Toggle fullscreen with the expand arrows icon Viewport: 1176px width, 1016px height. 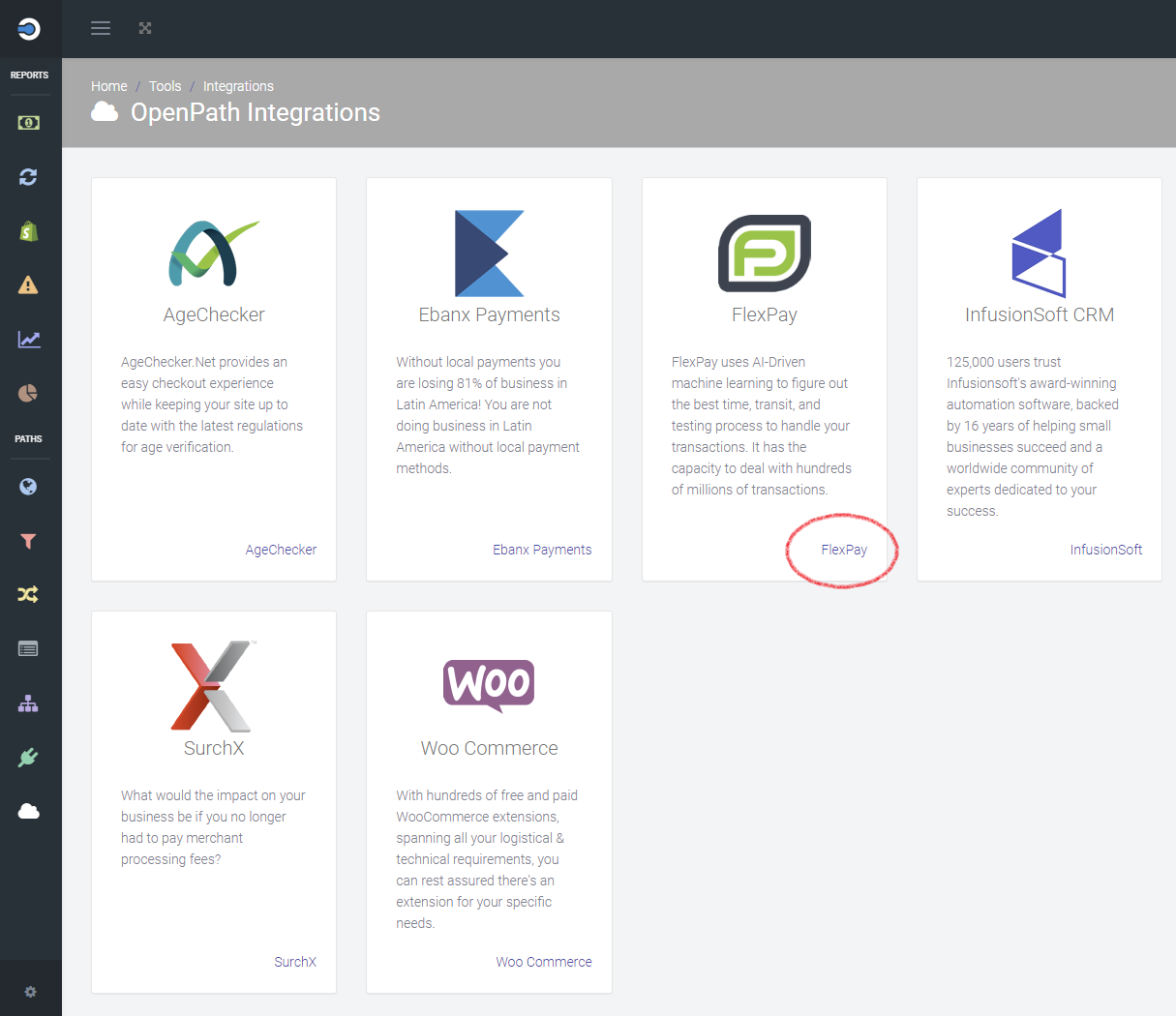coord(144,28)
